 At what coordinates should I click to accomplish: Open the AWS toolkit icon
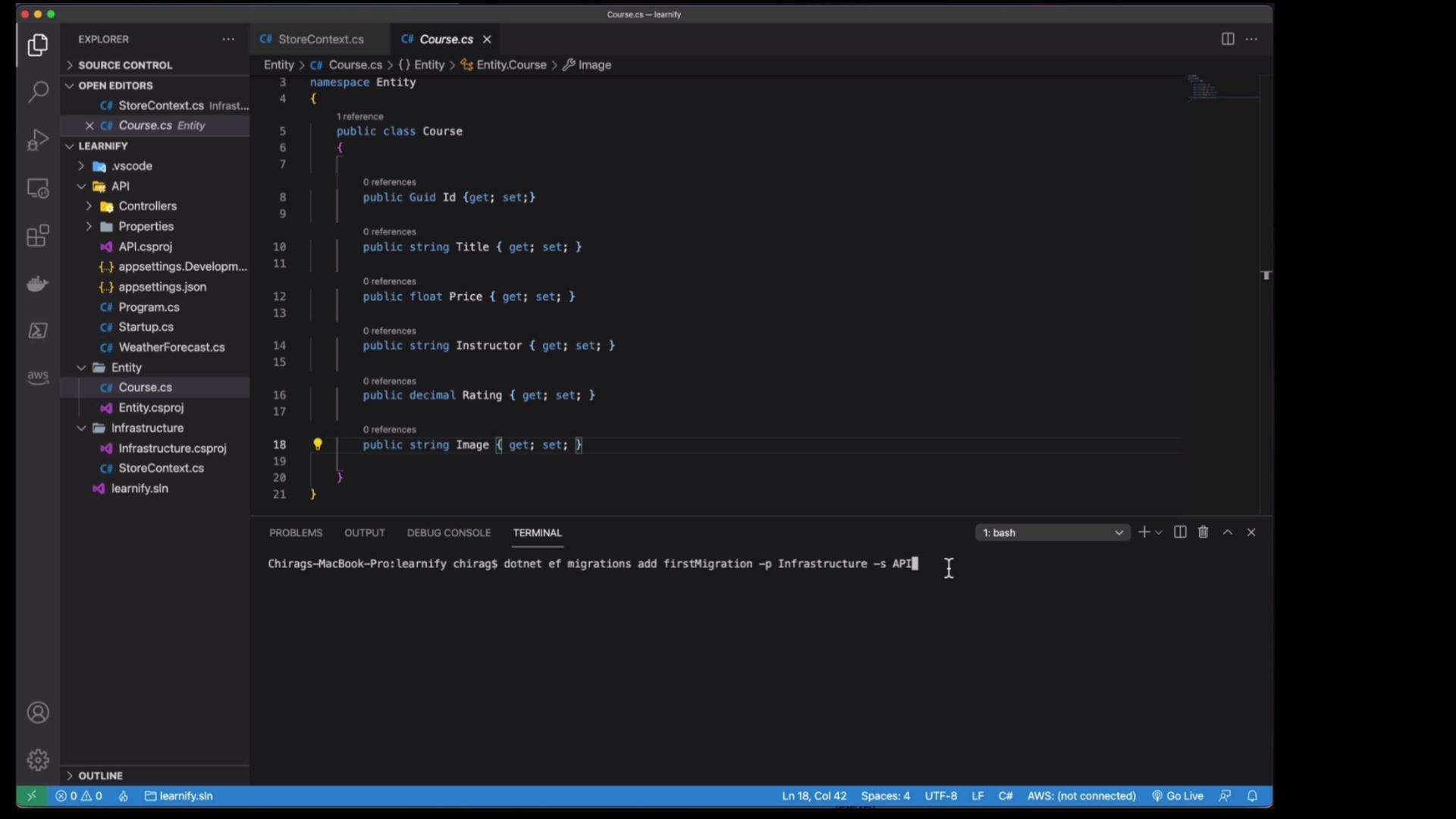38,377
